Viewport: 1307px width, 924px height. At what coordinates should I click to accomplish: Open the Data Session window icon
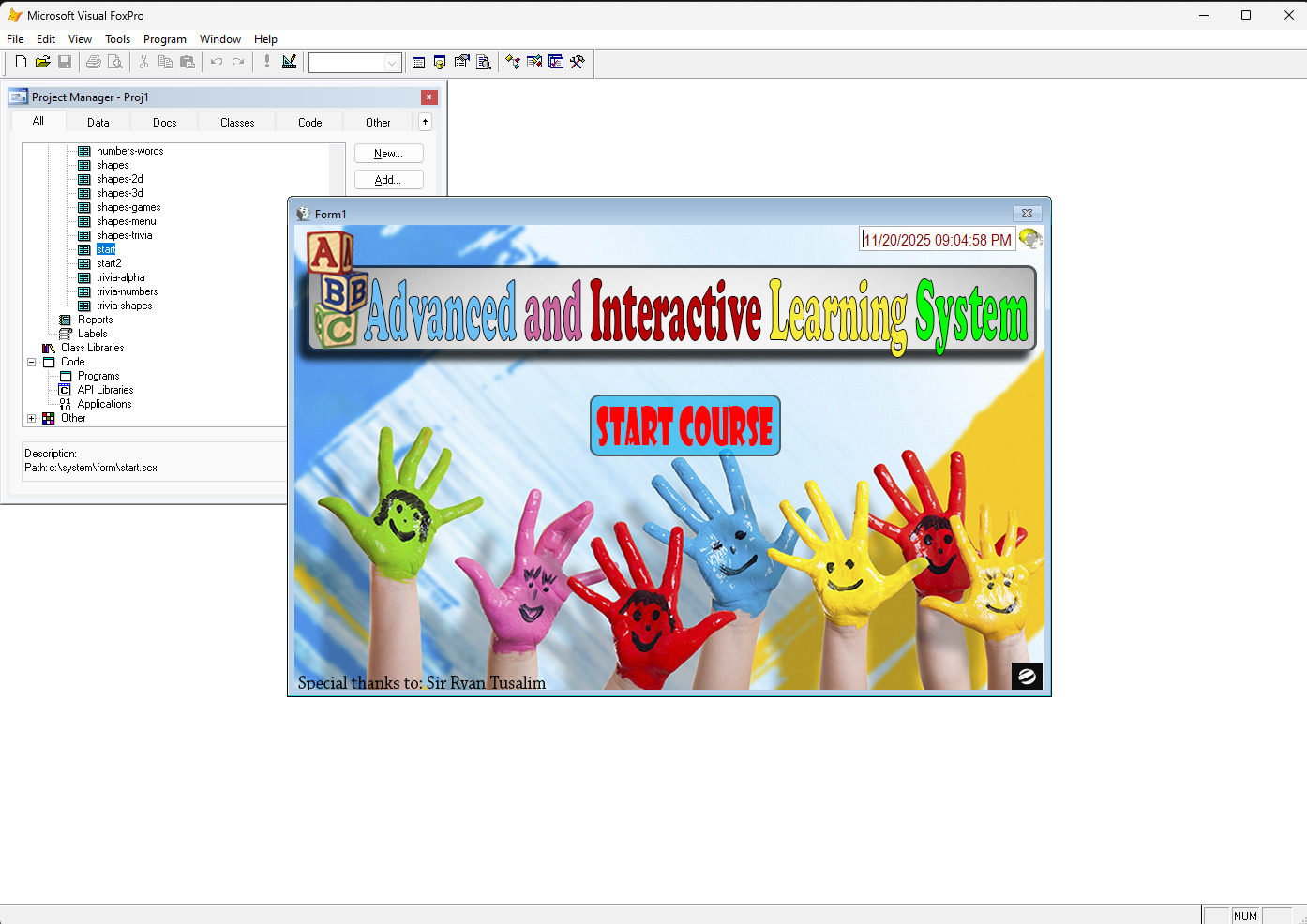[440, 62]
